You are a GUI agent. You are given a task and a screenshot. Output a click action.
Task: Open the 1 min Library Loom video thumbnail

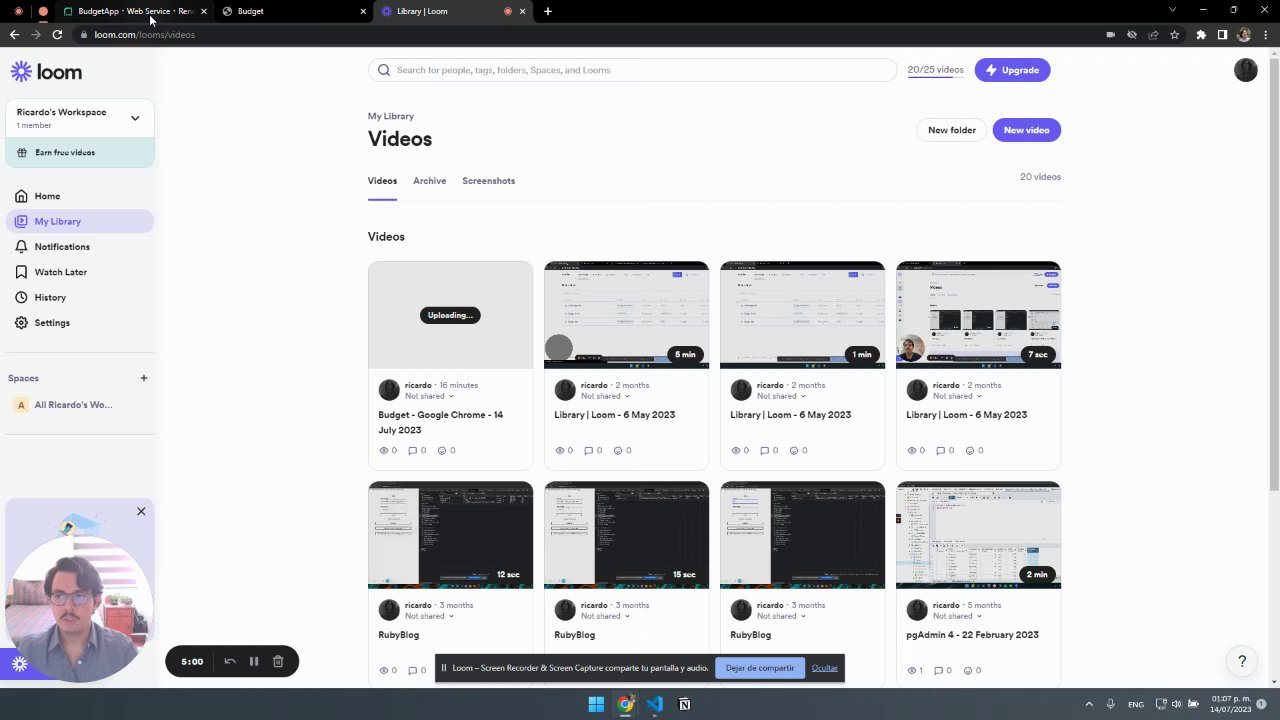802,315
